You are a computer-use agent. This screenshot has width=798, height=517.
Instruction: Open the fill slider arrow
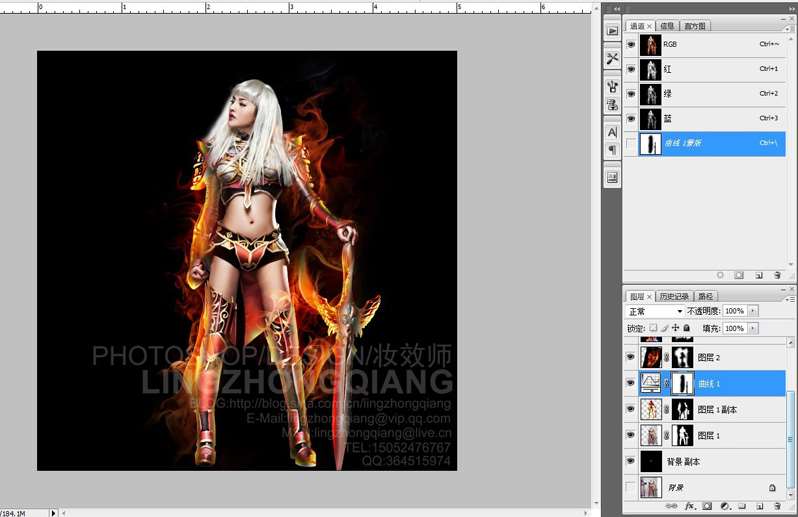753,328
